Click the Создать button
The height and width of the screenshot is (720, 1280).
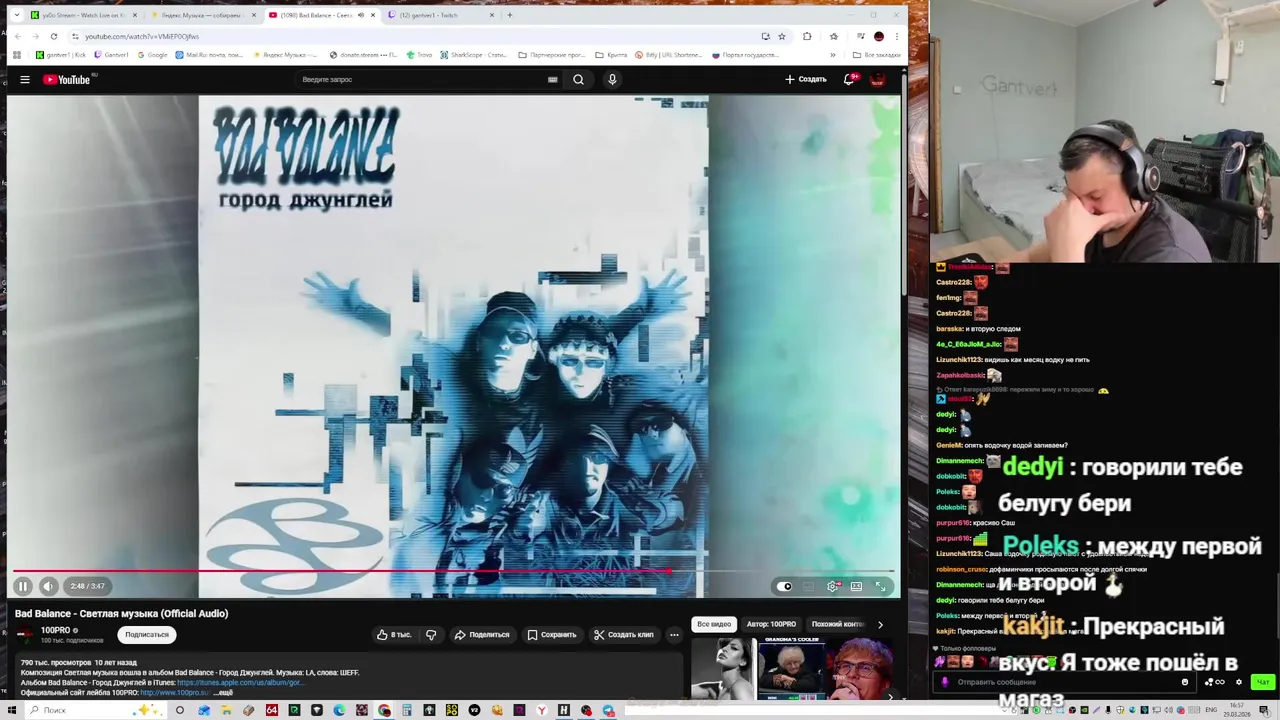(806, 79)
